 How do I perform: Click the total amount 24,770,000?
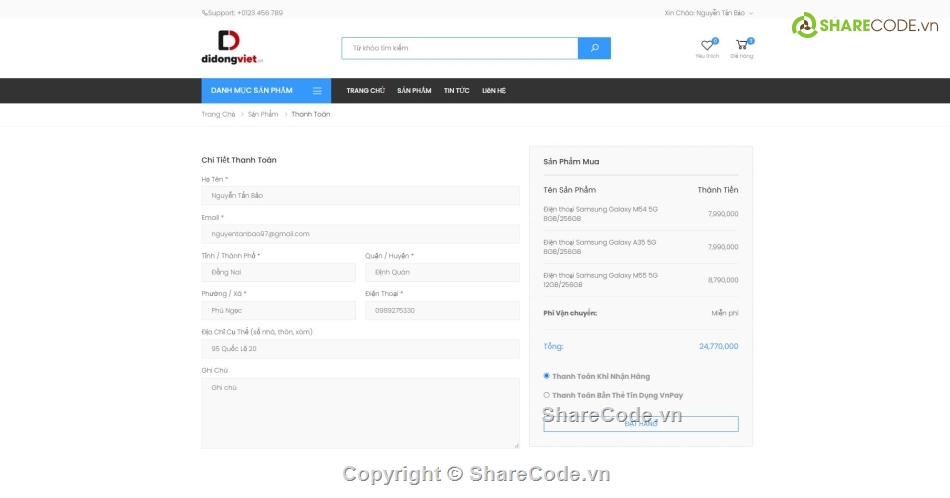click(719, 347)
